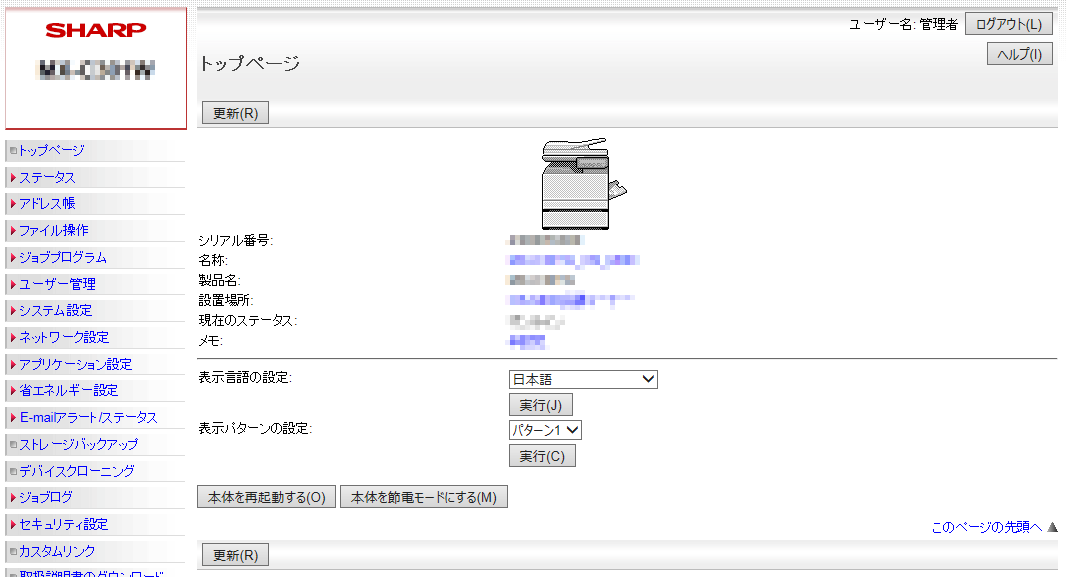Go to トップページ in the sidebar
The width and height of the screenshot is (1066, 577).
[51, 151]
